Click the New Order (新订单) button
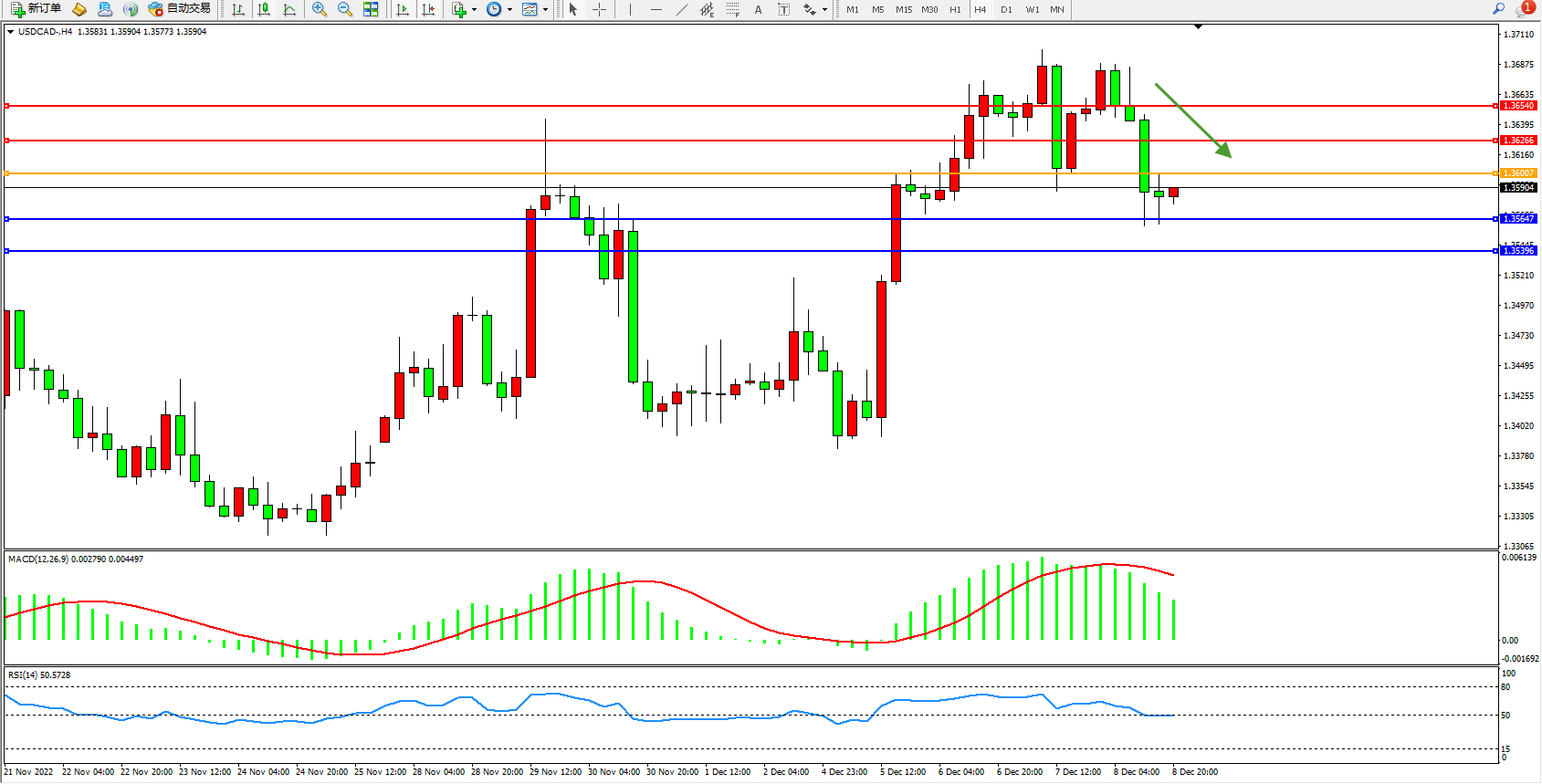1542x784 pixels. (x=37, y=9)
